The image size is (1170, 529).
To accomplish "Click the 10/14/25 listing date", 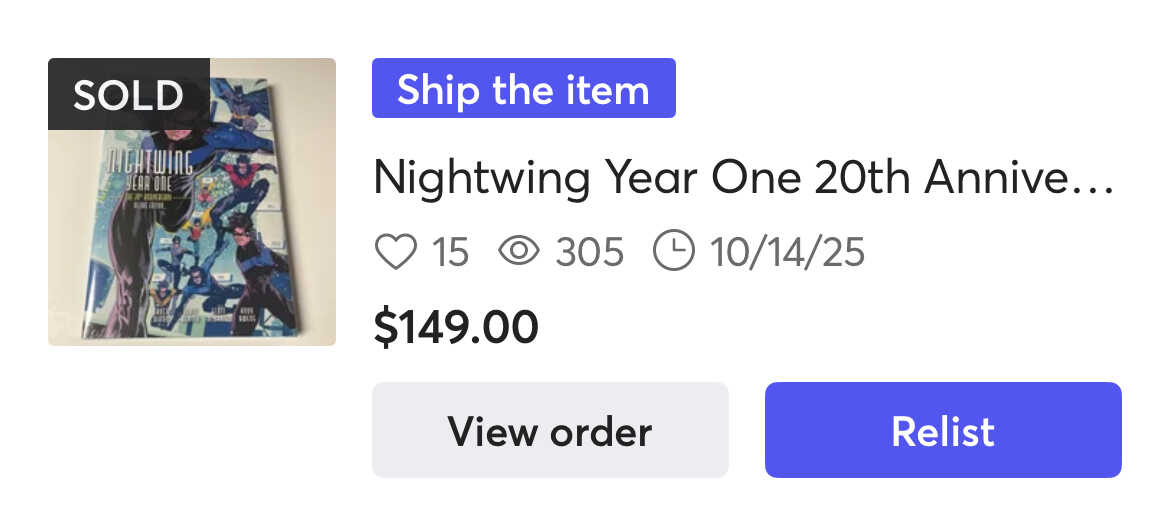I will click(787, 252).
